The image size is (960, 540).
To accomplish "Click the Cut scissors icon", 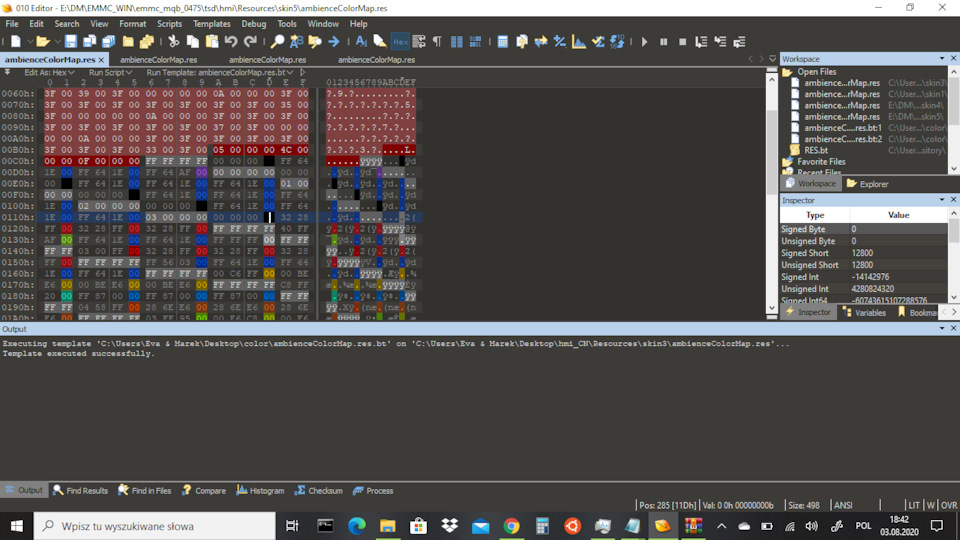I will pos(173,42).
